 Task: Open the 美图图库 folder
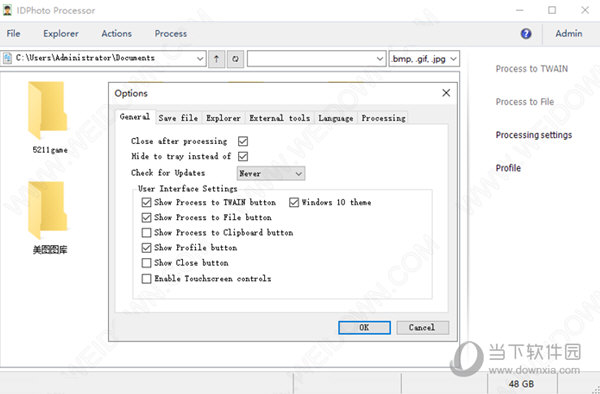49,218
